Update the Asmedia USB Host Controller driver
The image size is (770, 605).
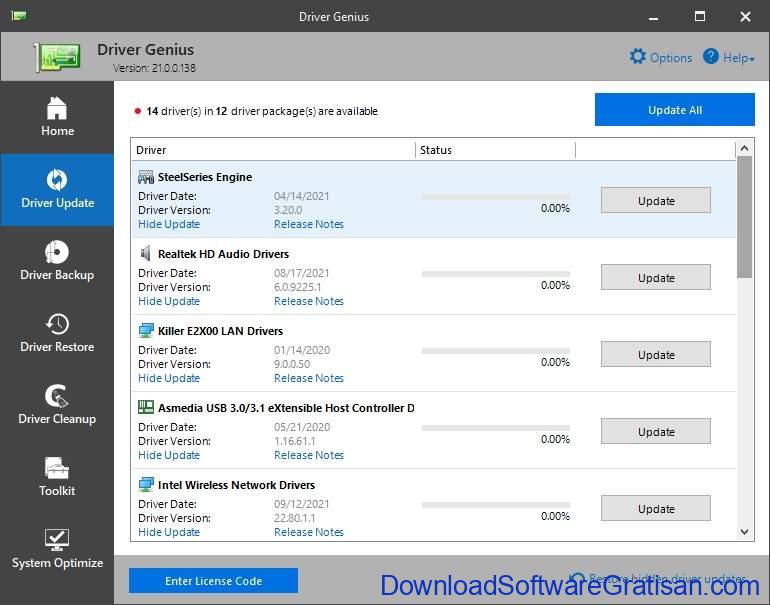(656, 432)
